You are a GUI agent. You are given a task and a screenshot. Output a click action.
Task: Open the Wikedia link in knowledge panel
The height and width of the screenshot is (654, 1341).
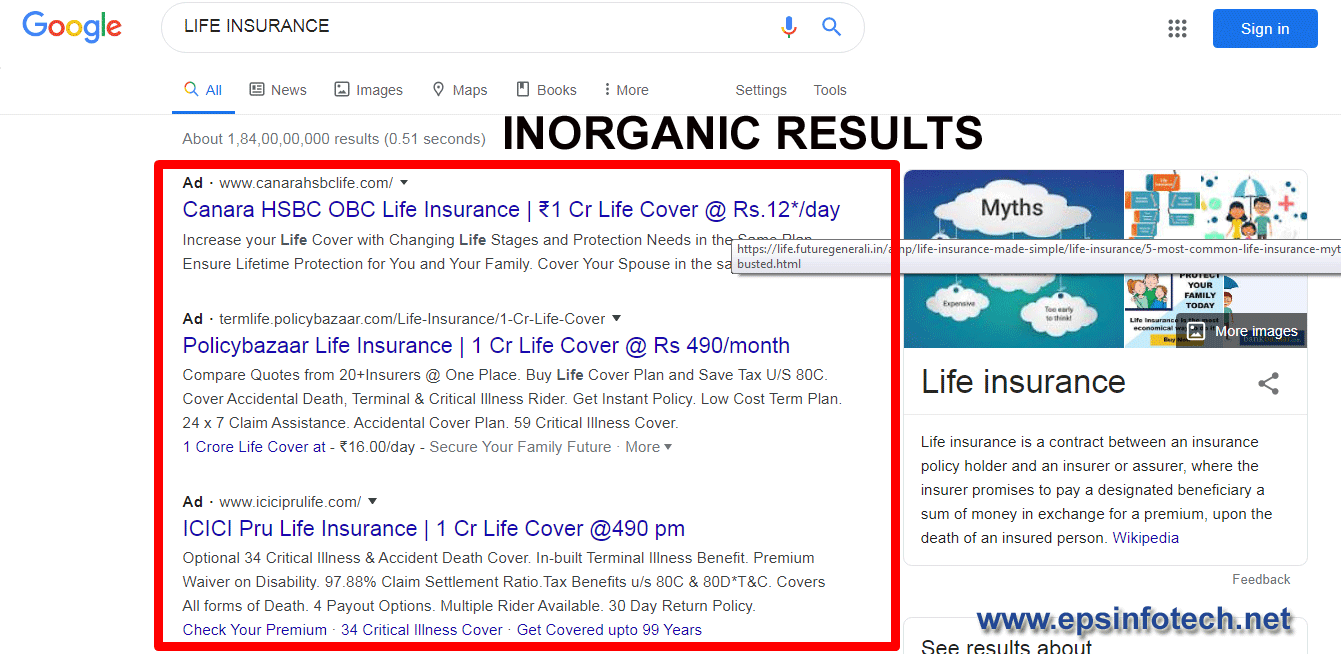(x=1146, y=538)
